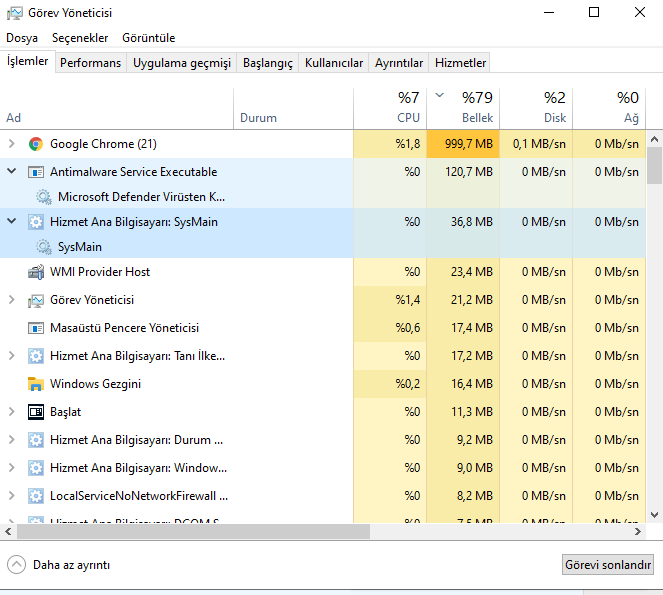Click the SysMain host gear icon
This screenshot has width=663, height=595.
[36, 222]
